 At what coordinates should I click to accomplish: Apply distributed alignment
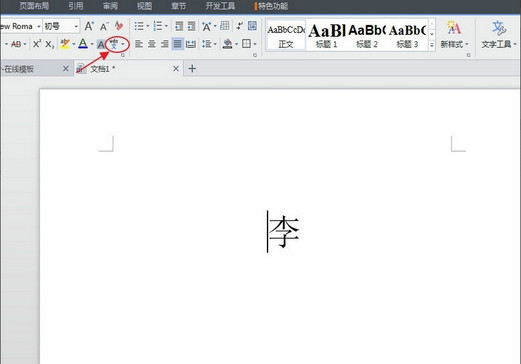(x=191, y=44)
